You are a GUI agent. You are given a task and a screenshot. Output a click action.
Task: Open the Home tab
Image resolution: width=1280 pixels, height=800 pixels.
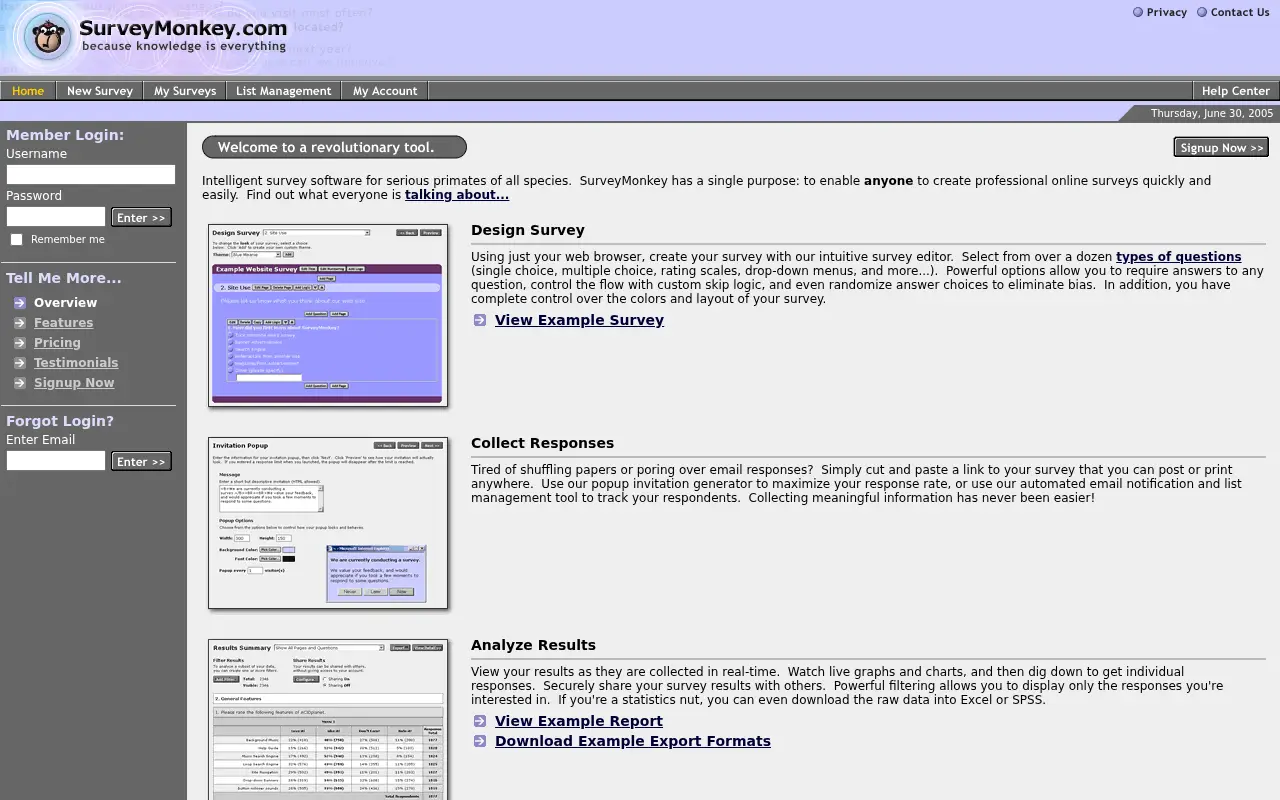(28, 91)
